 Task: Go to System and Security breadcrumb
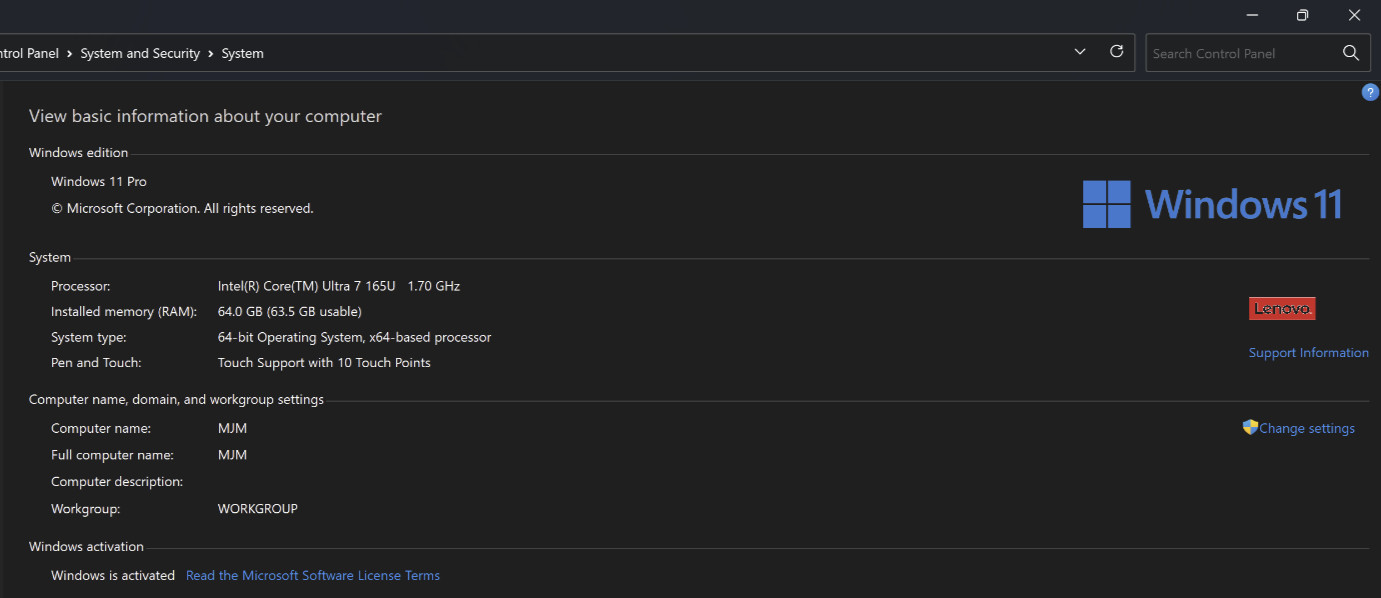click(140, 54)
